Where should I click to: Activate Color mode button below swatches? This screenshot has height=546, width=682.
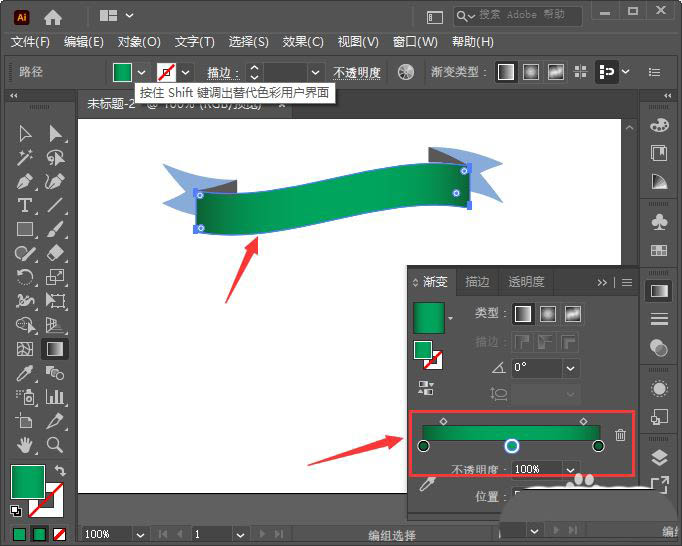(x=19, y=534)
